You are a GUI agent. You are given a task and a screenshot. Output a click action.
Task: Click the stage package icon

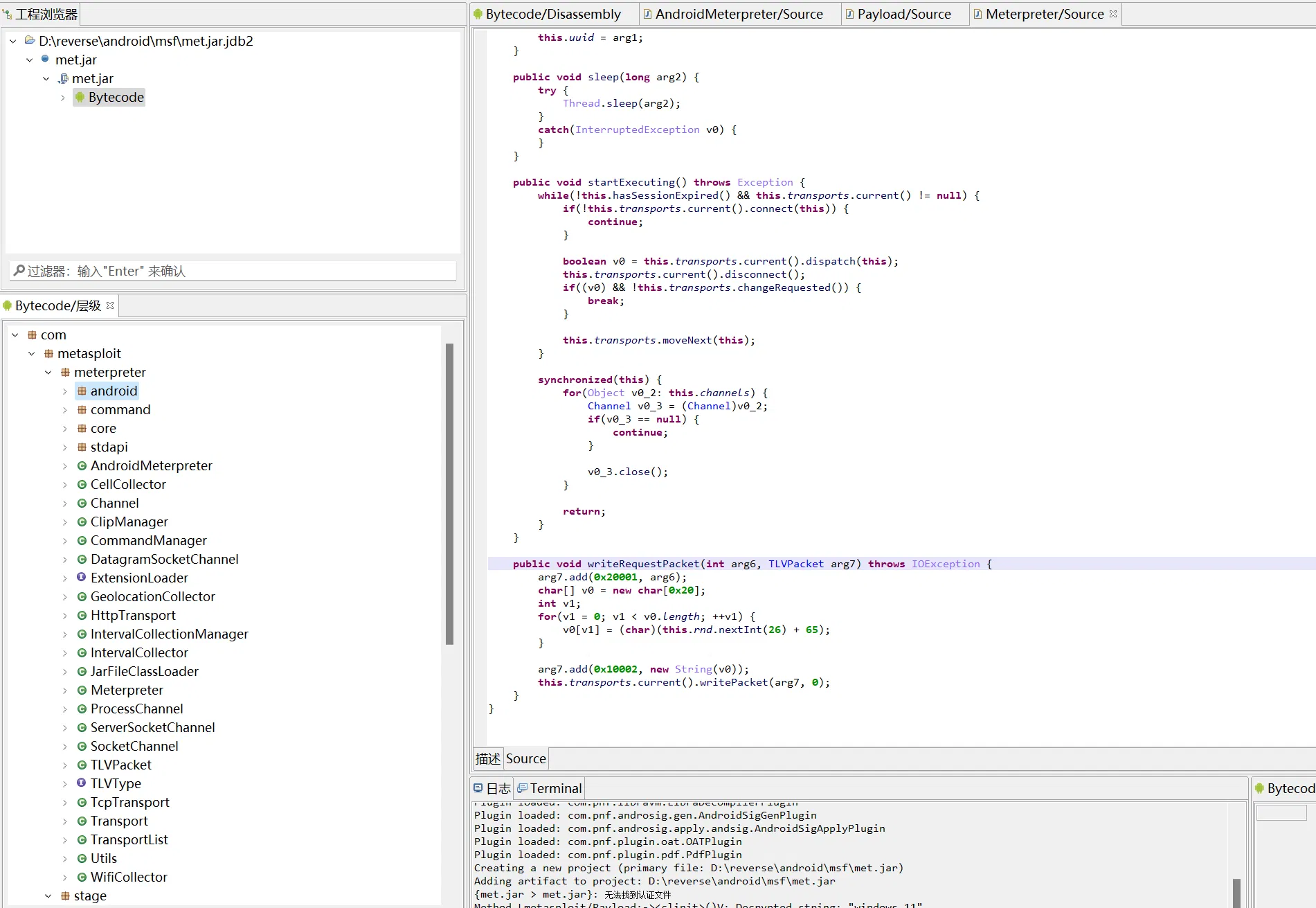tap(65, 896)
